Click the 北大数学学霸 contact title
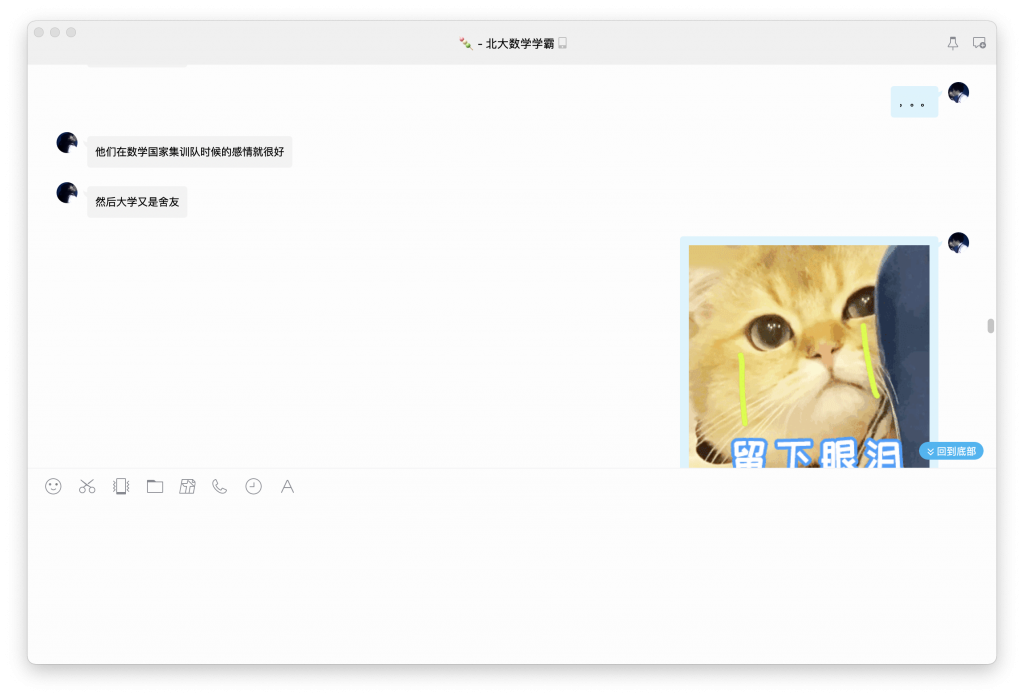 [519, 43]
